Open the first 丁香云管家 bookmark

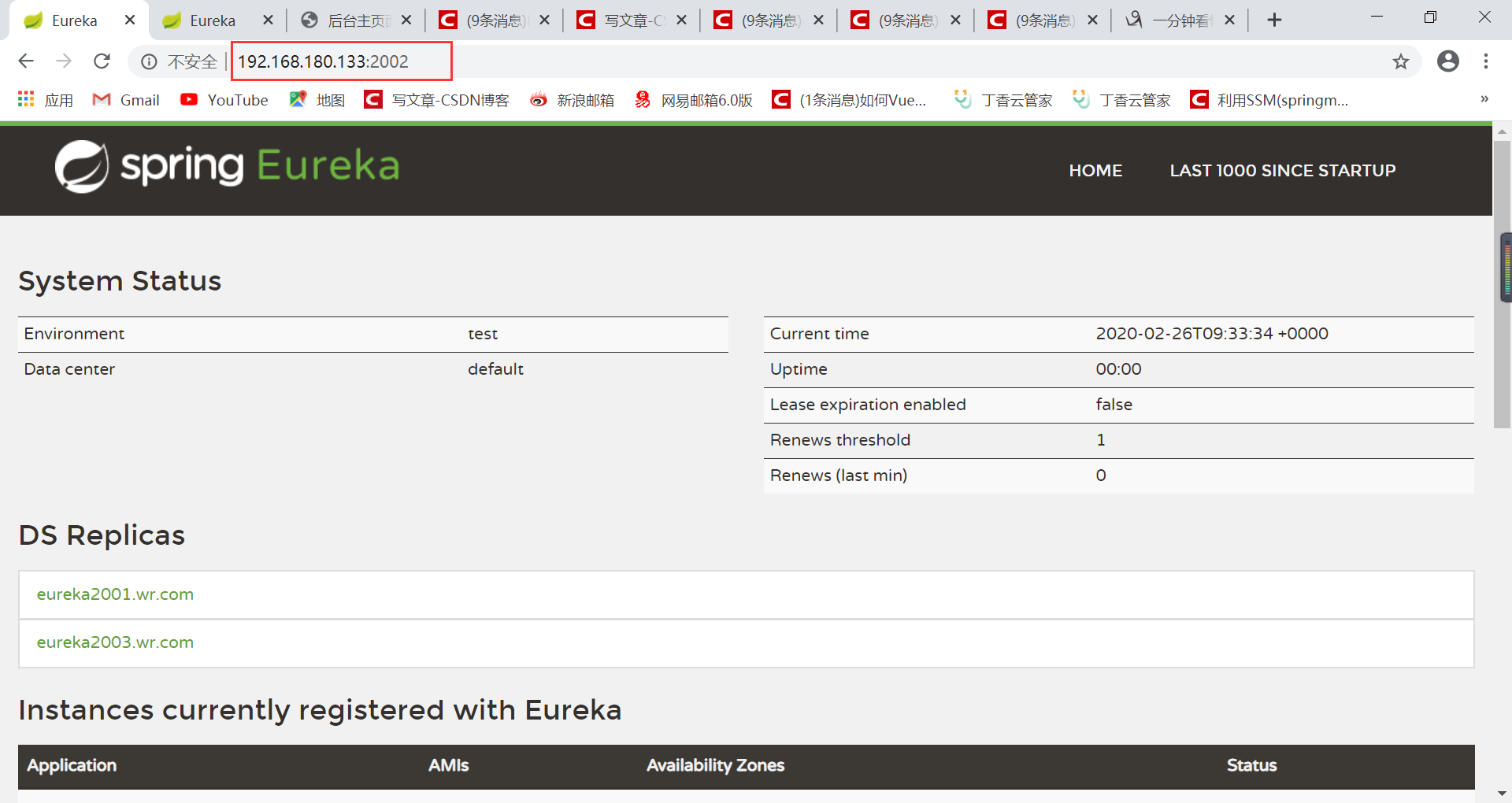click(x=1003, y=100)
